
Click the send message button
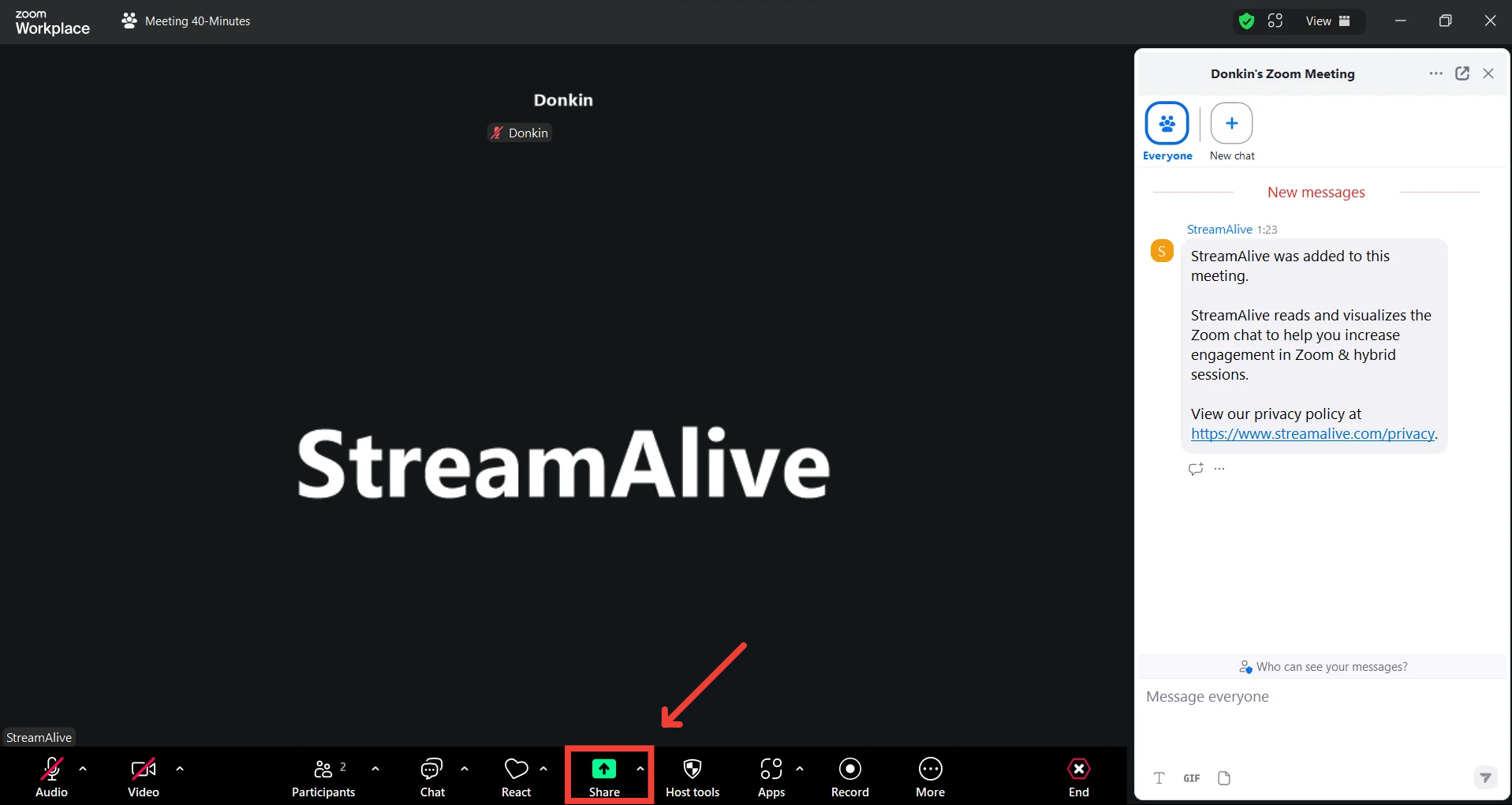click(x=1485, y=778)
